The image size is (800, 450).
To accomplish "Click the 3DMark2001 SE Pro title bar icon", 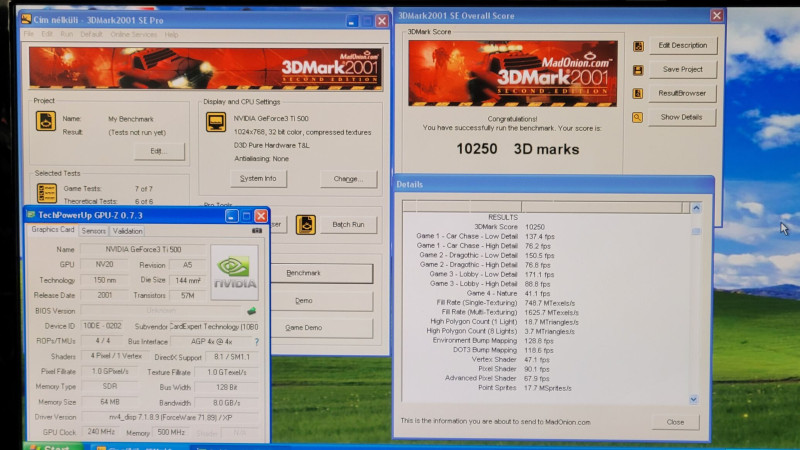I will coord(26,19).
